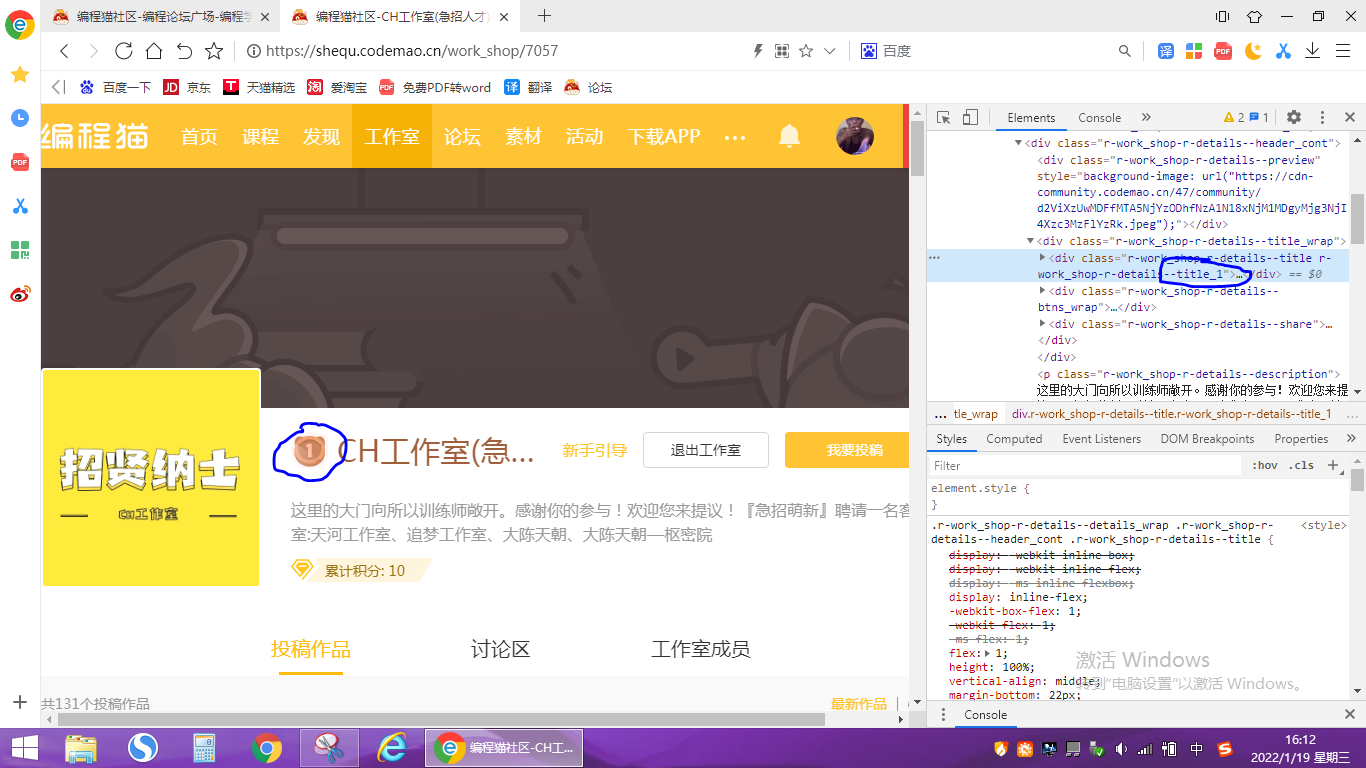Open the QR code grid icon
The height and width of the screenshot is (768, 1366).
coord(782,51)
